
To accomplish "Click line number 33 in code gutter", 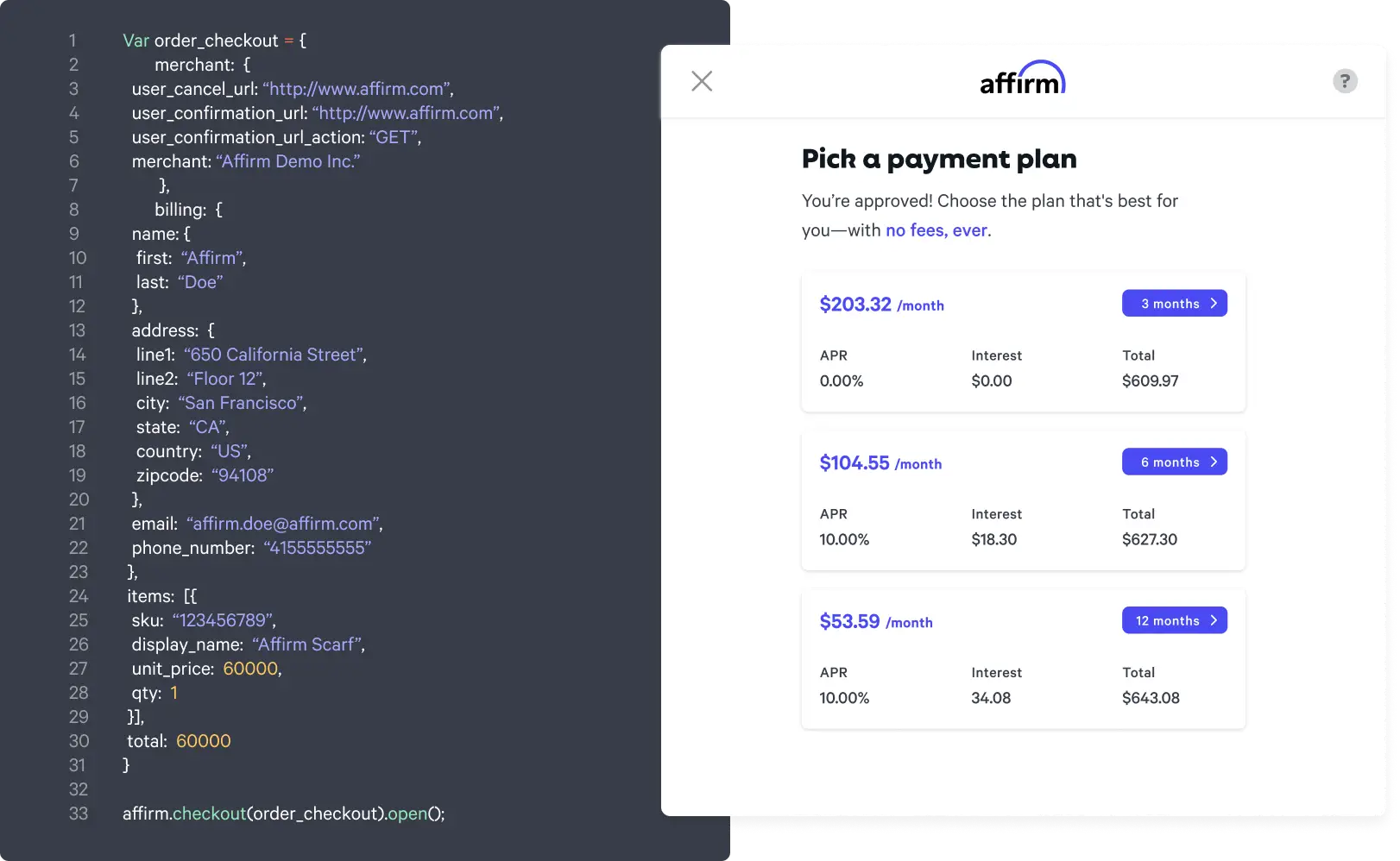I will pyautogui.click(x=79, y=814).
